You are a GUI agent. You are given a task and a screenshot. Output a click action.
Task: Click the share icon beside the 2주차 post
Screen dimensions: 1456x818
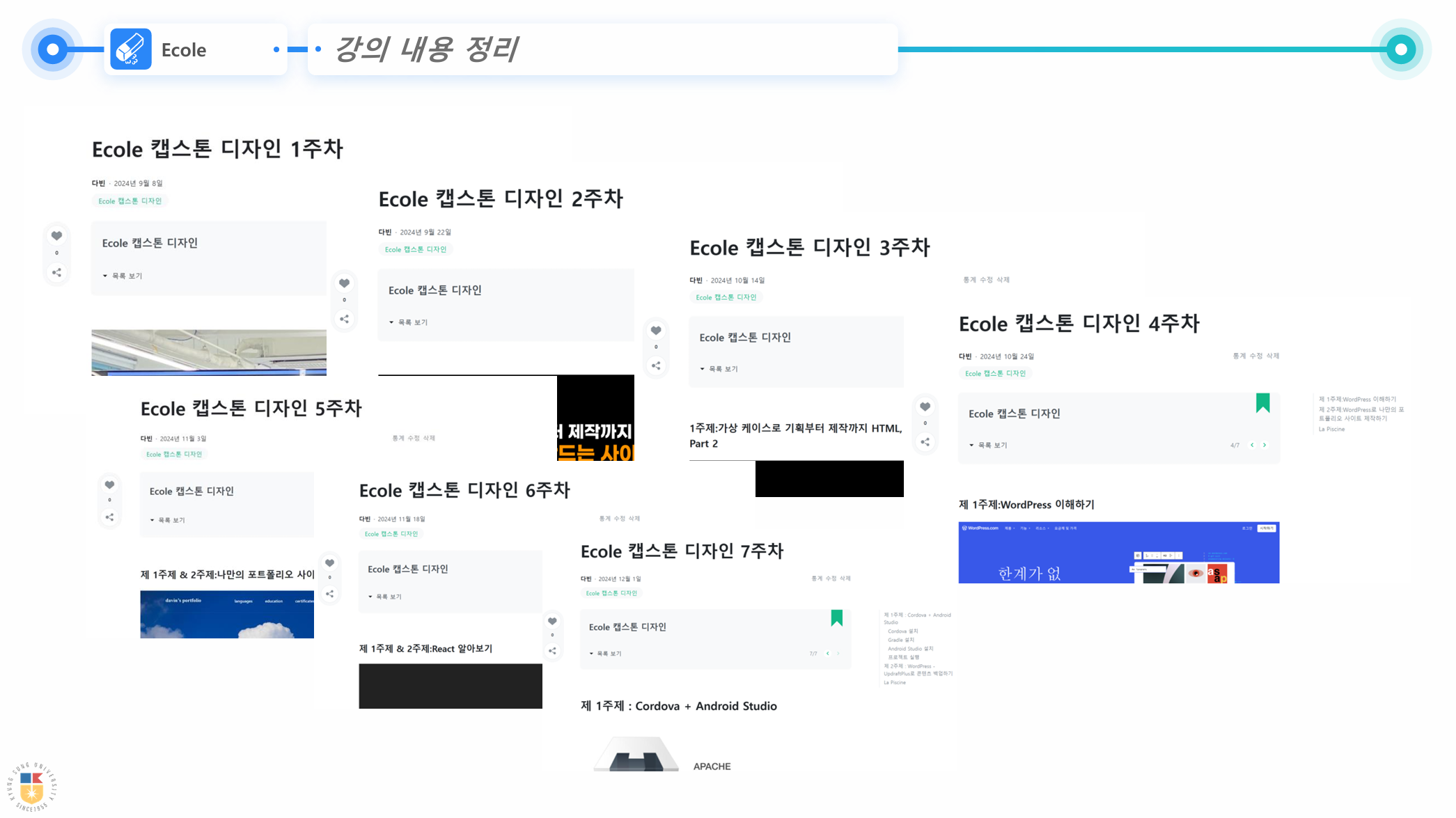[344, 320]
